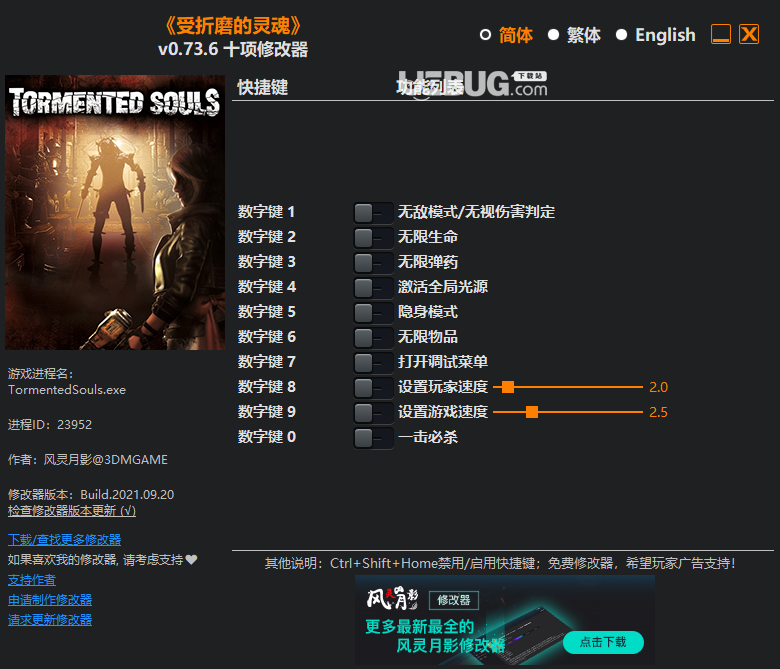Click player speed slider handle
Image resolution: width=780 pixels, height=669 pixels.
(x=508, y=387)
